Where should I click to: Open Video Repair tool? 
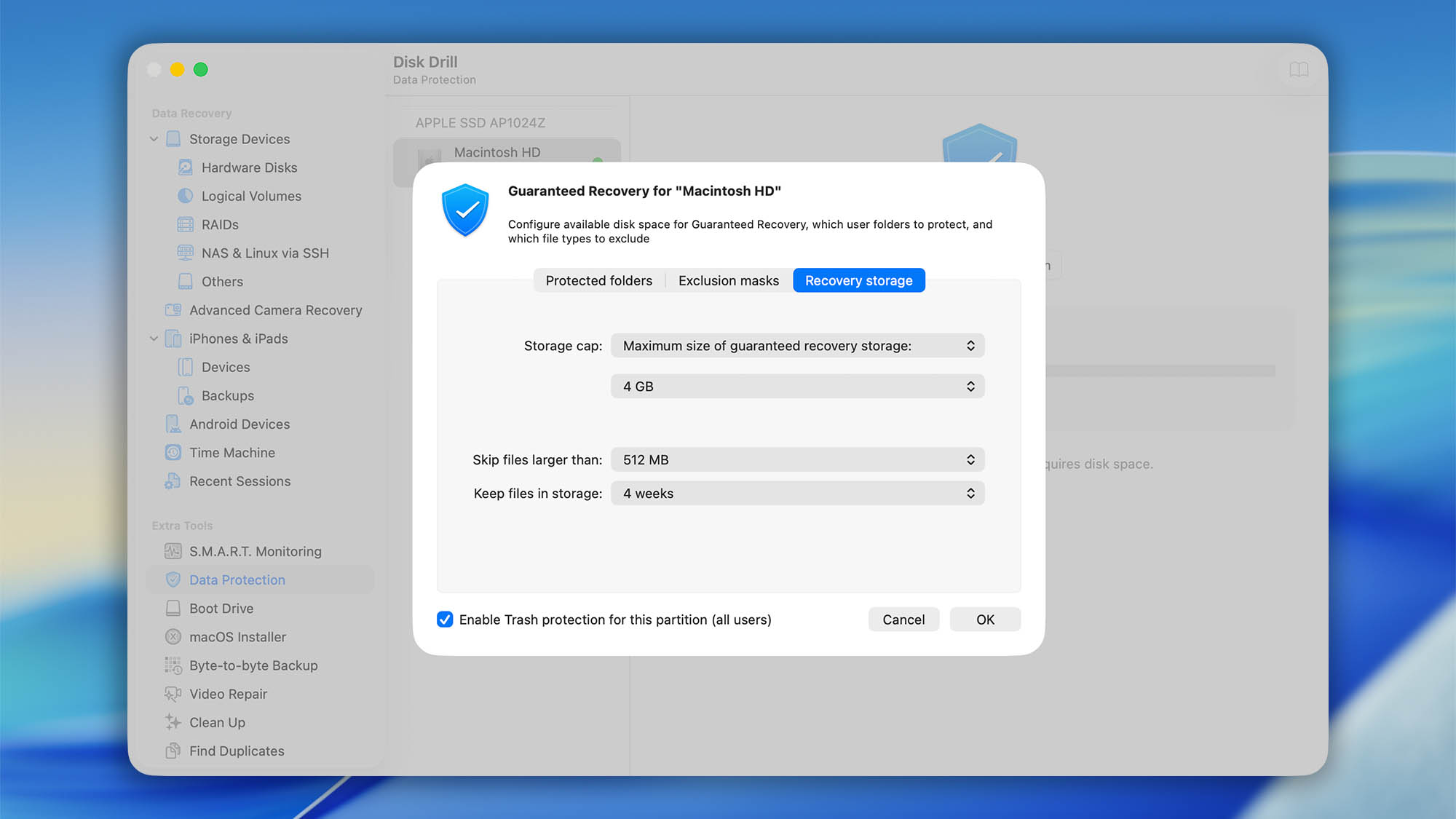(x=229, y=694)
